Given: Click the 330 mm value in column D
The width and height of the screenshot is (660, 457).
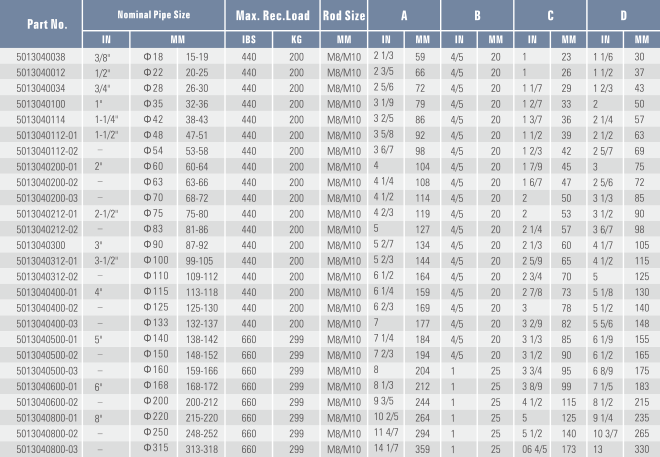Looking at the screenshot, I should [x=642, y=449].
